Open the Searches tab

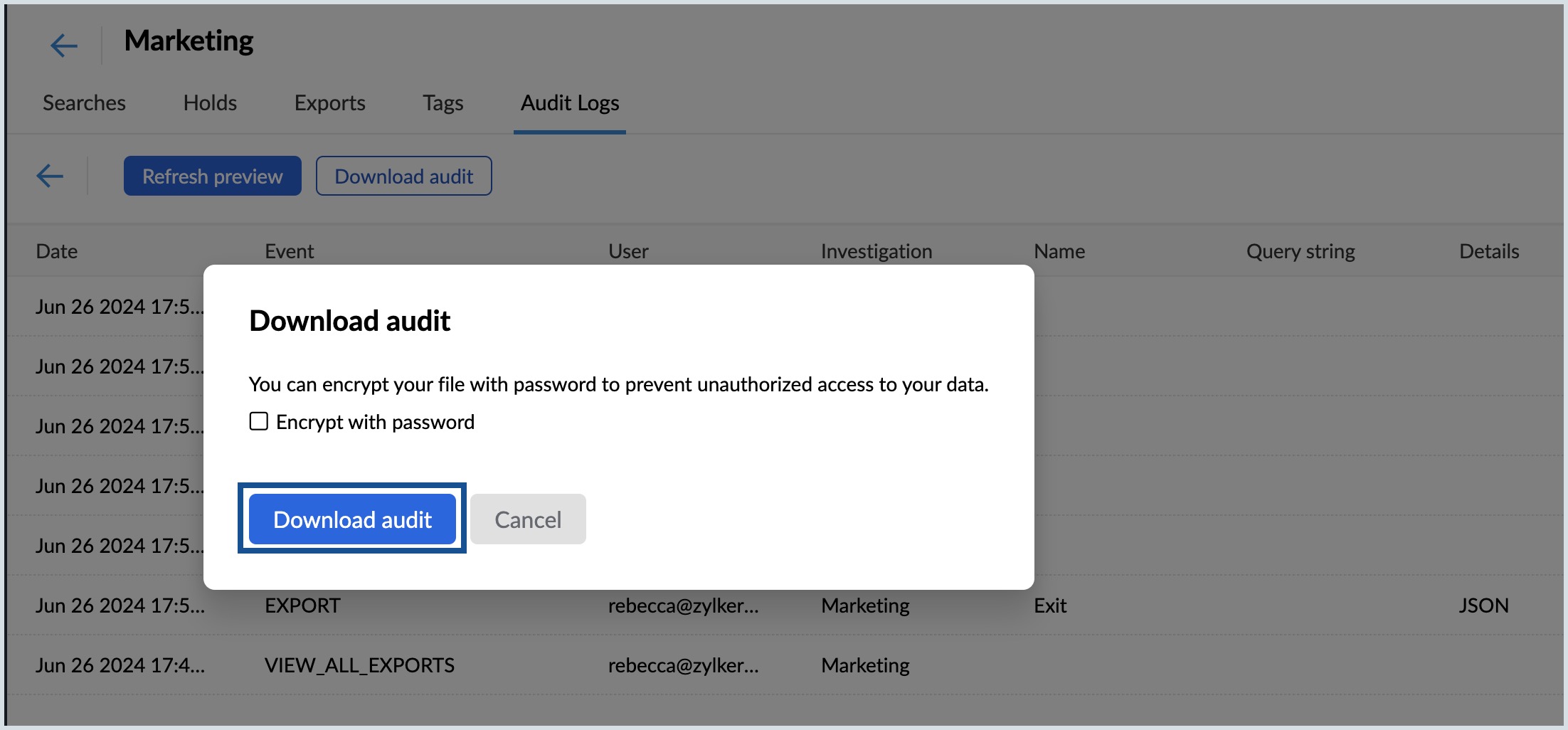[x=84, y=103]
